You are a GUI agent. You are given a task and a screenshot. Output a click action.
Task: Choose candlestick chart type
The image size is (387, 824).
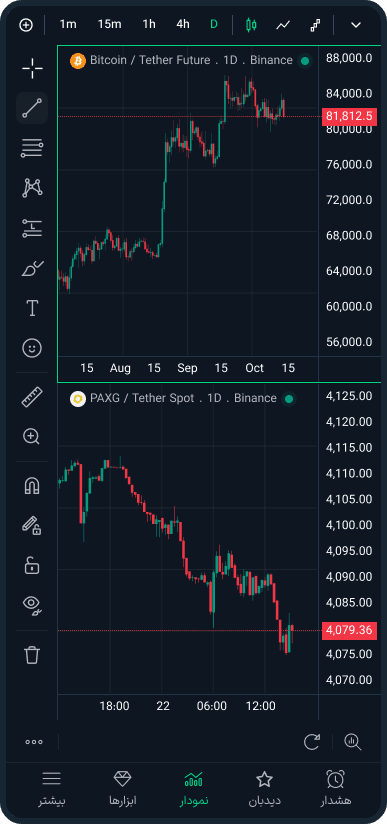tap(251, 25)
